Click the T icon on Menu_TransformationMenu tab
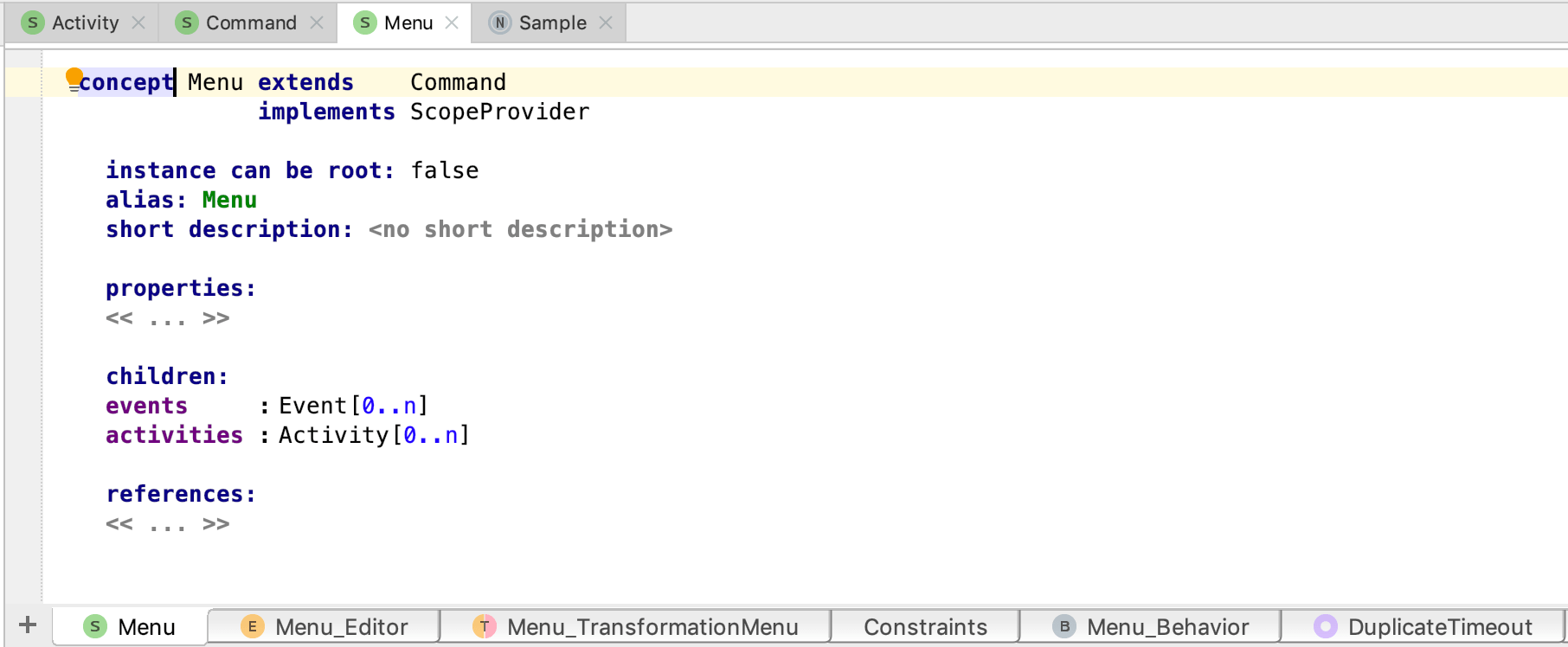The height and width of the screenshot is (647, 1568). pyautogui.click(x=485, y=626)
